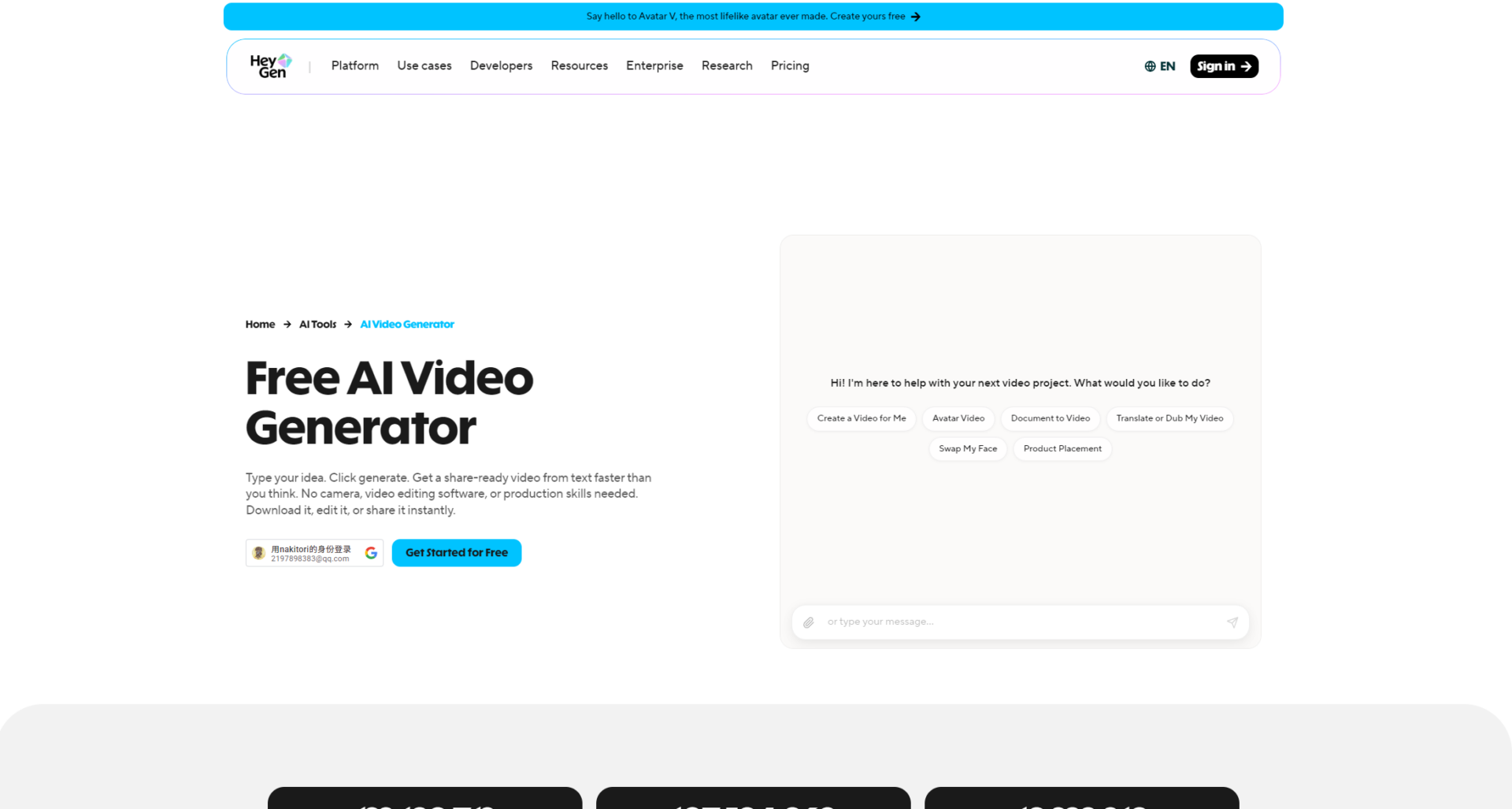Go to the Pricing page
Screen dimensions: 1512x809
click(x=790, y=65)
